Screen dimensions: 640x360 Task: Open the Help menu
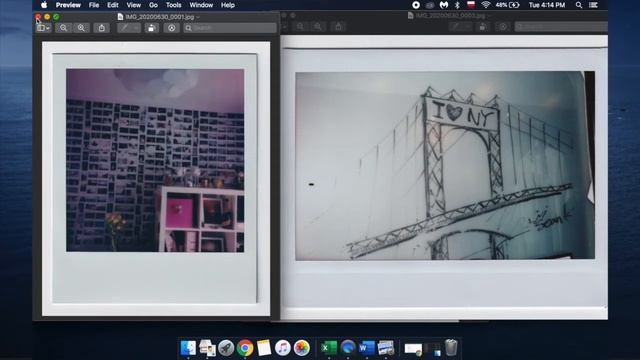[228, 5]
